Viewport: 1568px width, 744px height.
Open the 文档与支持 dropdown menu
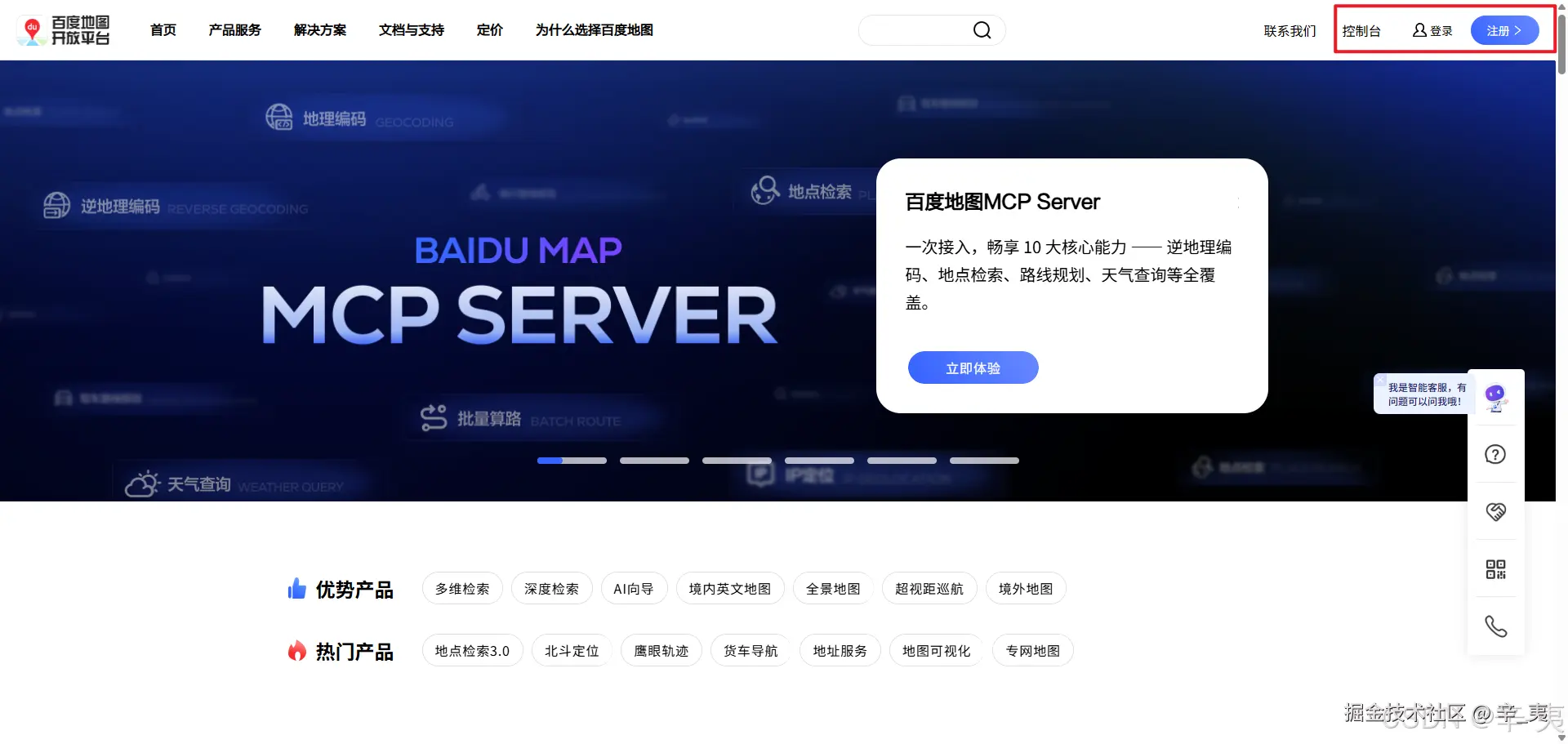click(411, 29)
